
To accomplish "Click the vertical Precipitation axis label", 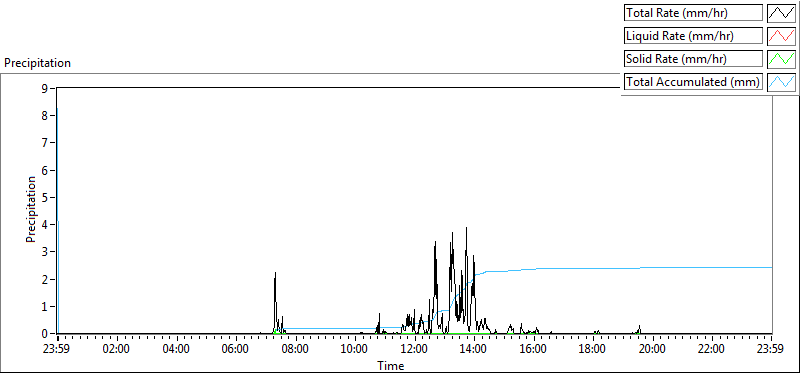I will [31, 210].
